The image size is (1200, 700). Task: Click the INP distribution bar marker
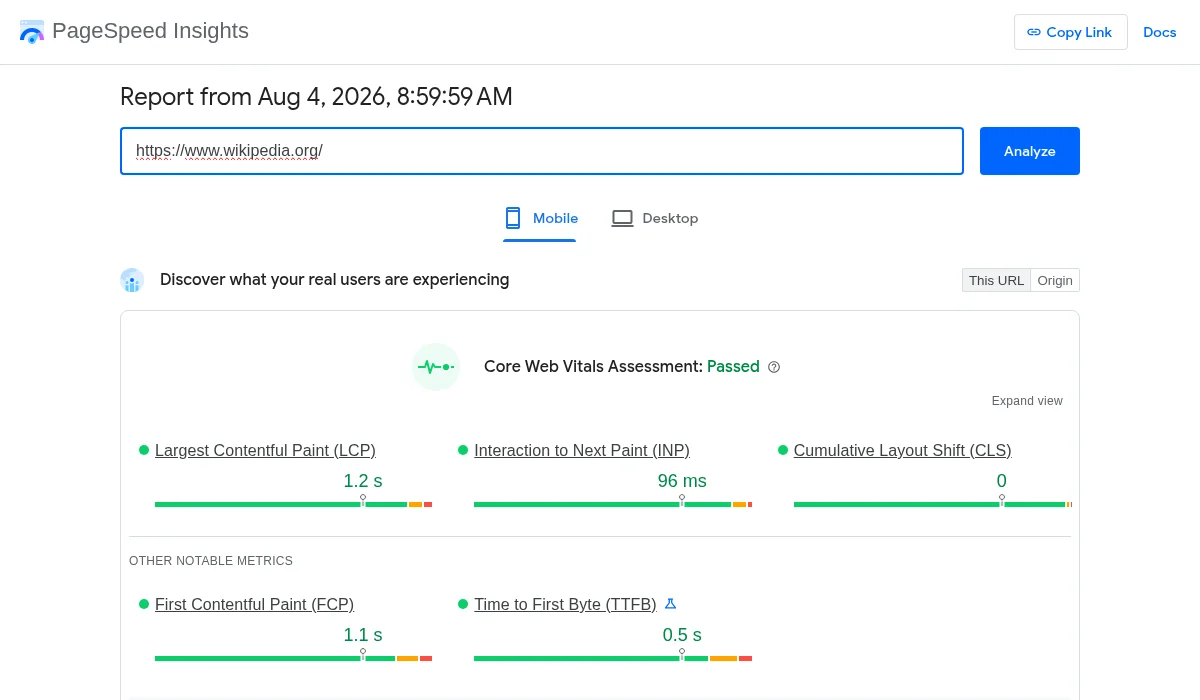pos(682,501)
